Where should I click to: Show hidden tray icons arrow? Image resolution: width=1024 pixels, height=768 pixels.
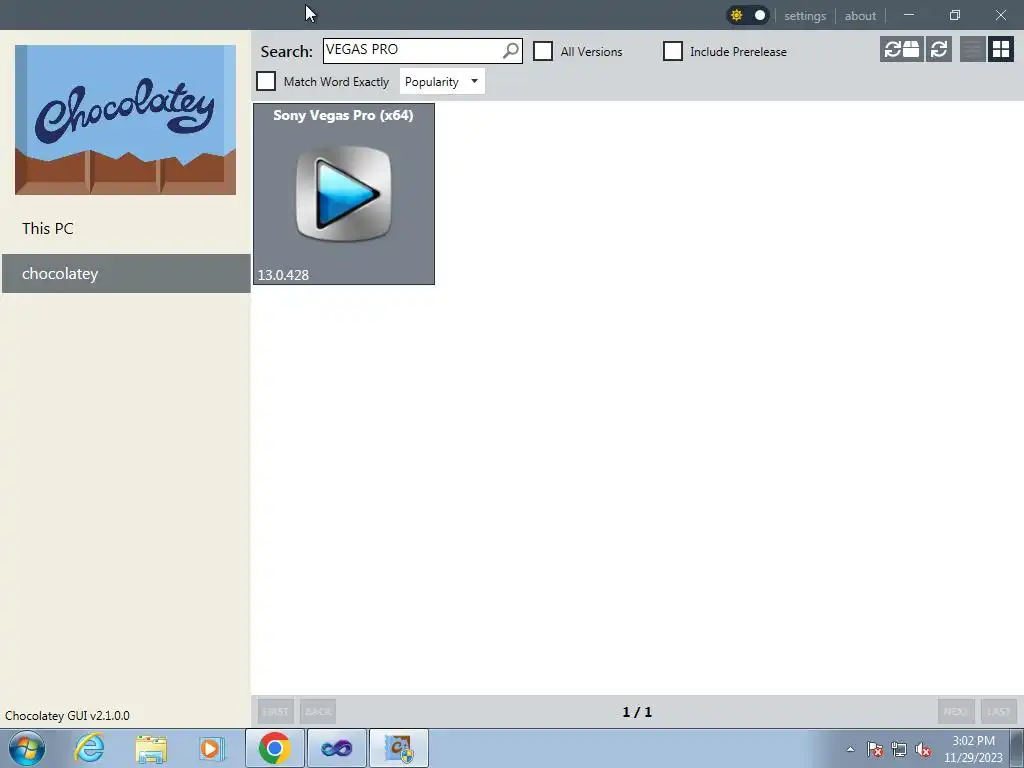pos(850,749)
